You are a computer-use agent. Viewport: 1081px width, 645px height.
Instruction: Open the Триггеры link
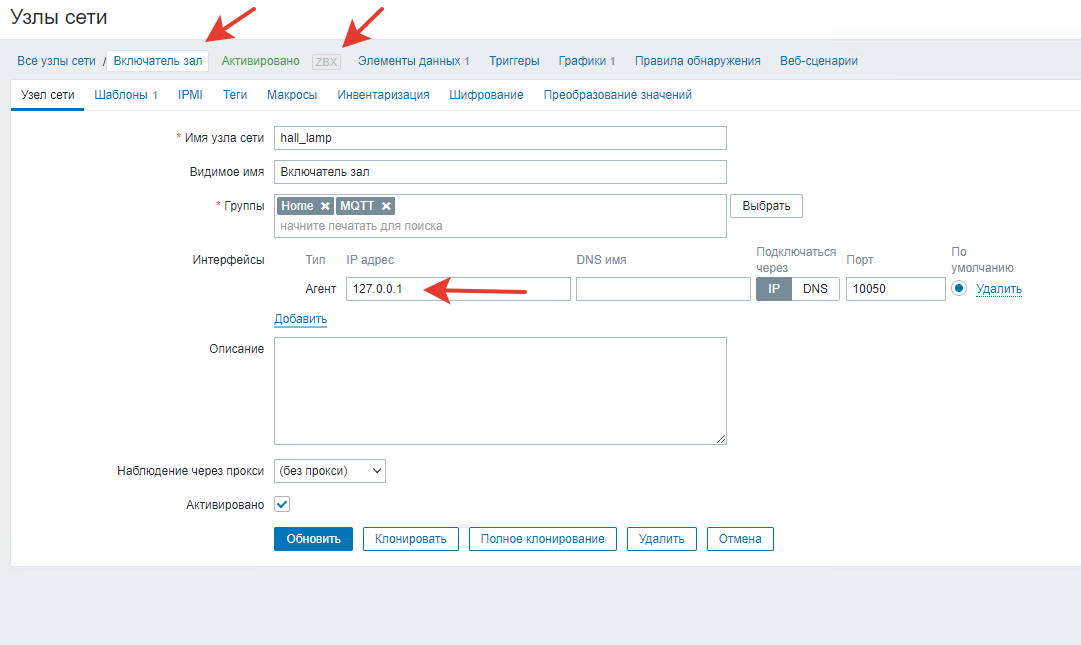[x=514, y=61]
